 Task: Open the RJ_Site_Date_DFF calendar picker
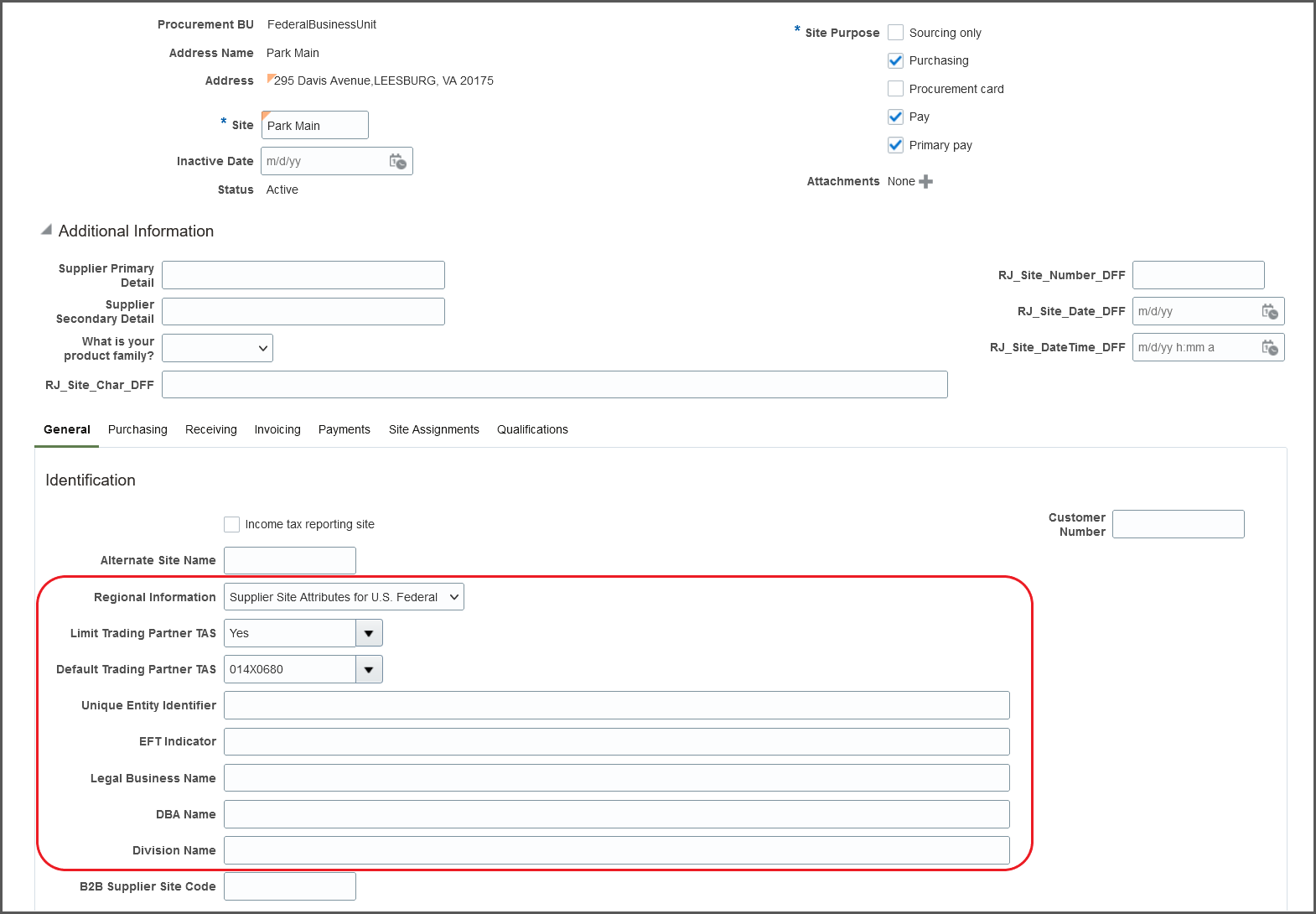click(x=1270, y=311)
